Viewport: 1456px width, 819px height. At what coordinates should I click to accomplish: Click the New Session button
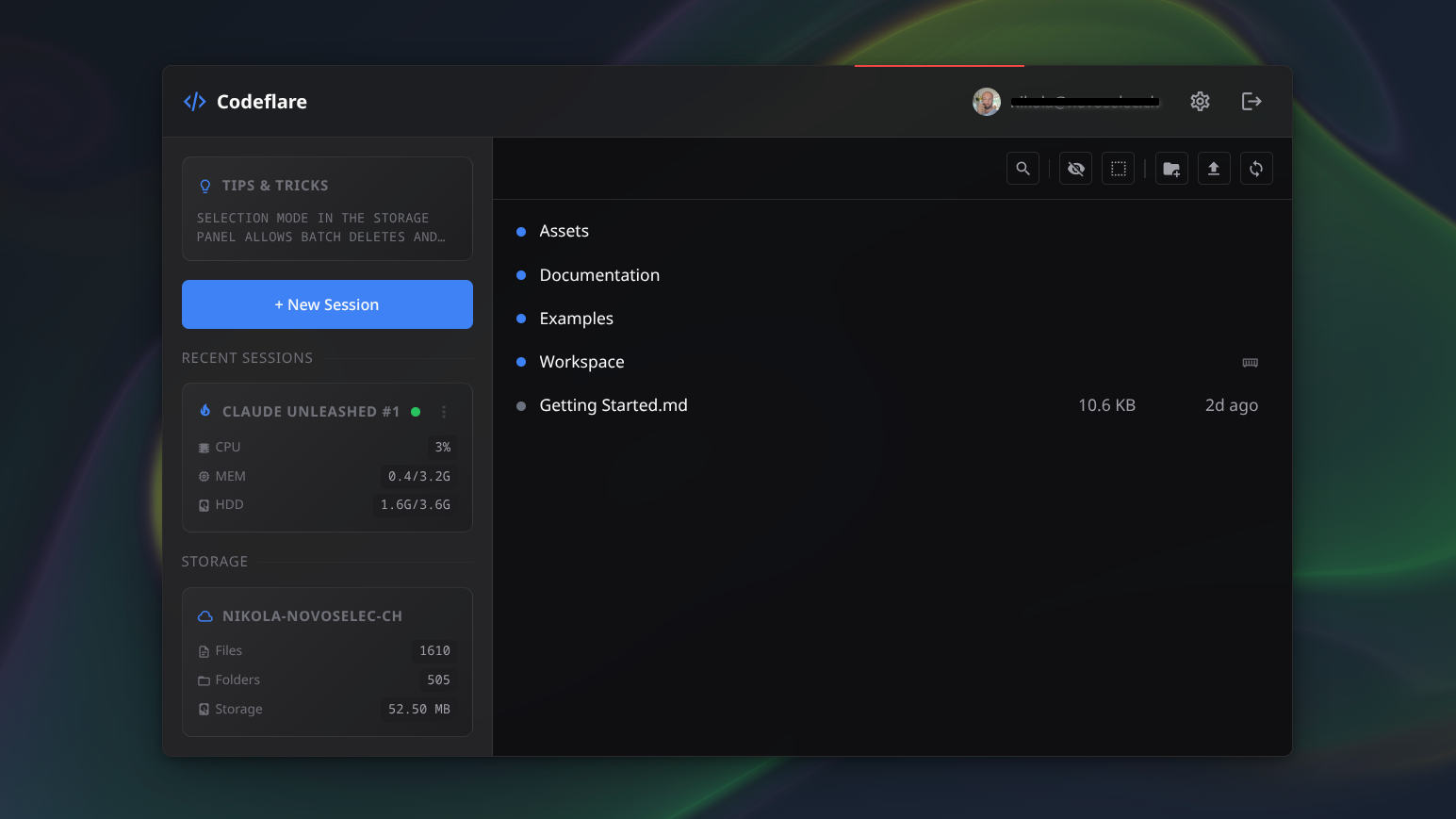click(x=327, y=304)
